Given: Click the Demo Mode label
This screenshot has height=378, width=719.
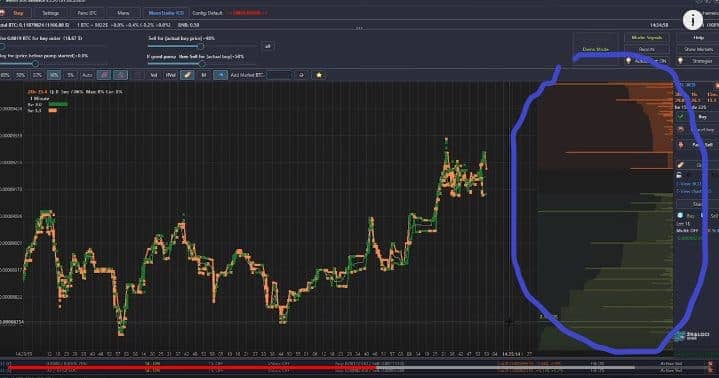Looking at the screenshot, I should [x=595, y=49].
